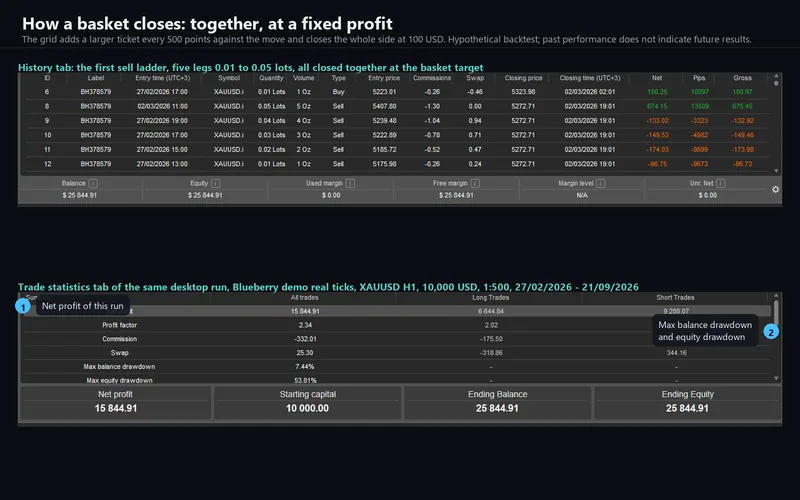Screen dimensions: 800x500
Task: Sort by the Net column header
Action: click(x=657, y=78)
